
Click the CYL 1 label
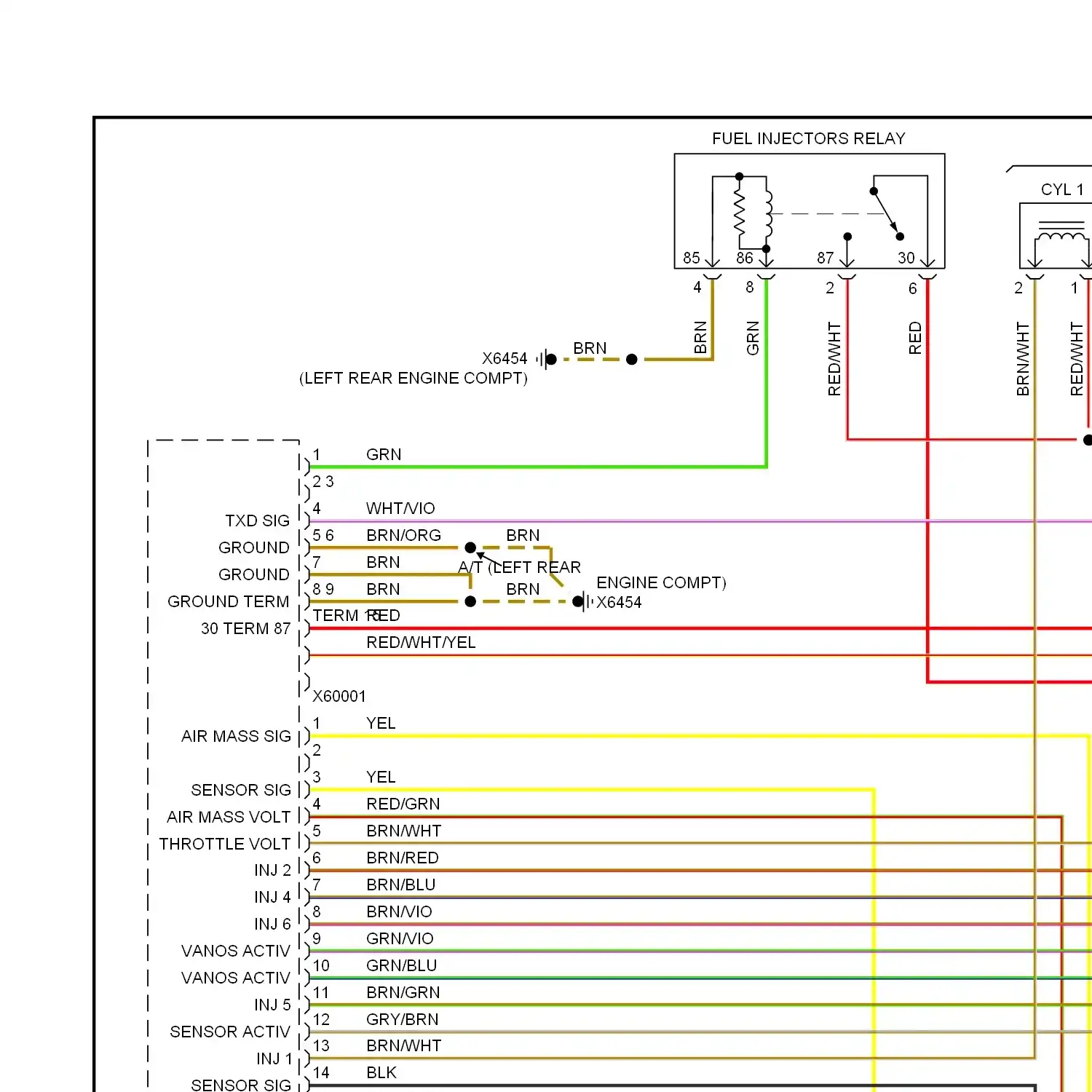pos(1062,190)
